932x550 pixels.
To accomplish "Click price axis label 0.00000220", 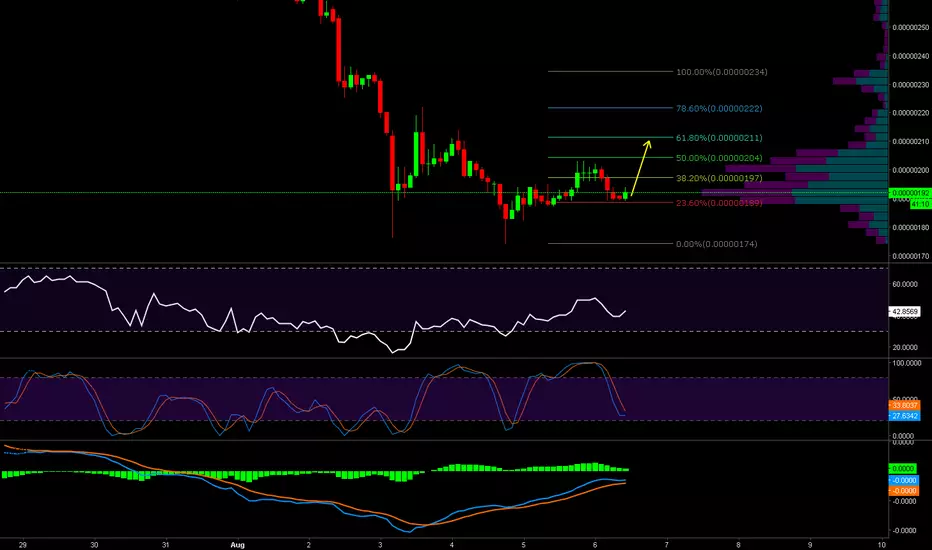I will point(911,113).
